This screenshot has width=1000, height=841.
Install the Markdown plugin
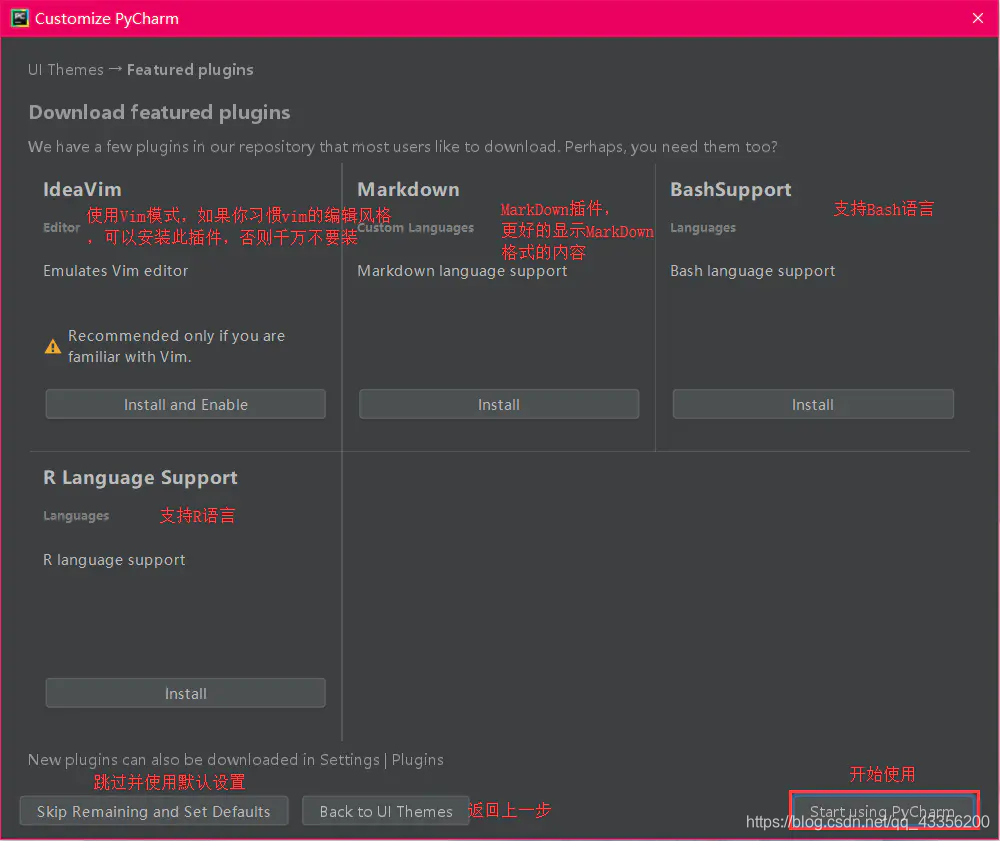tap(499, 404)
